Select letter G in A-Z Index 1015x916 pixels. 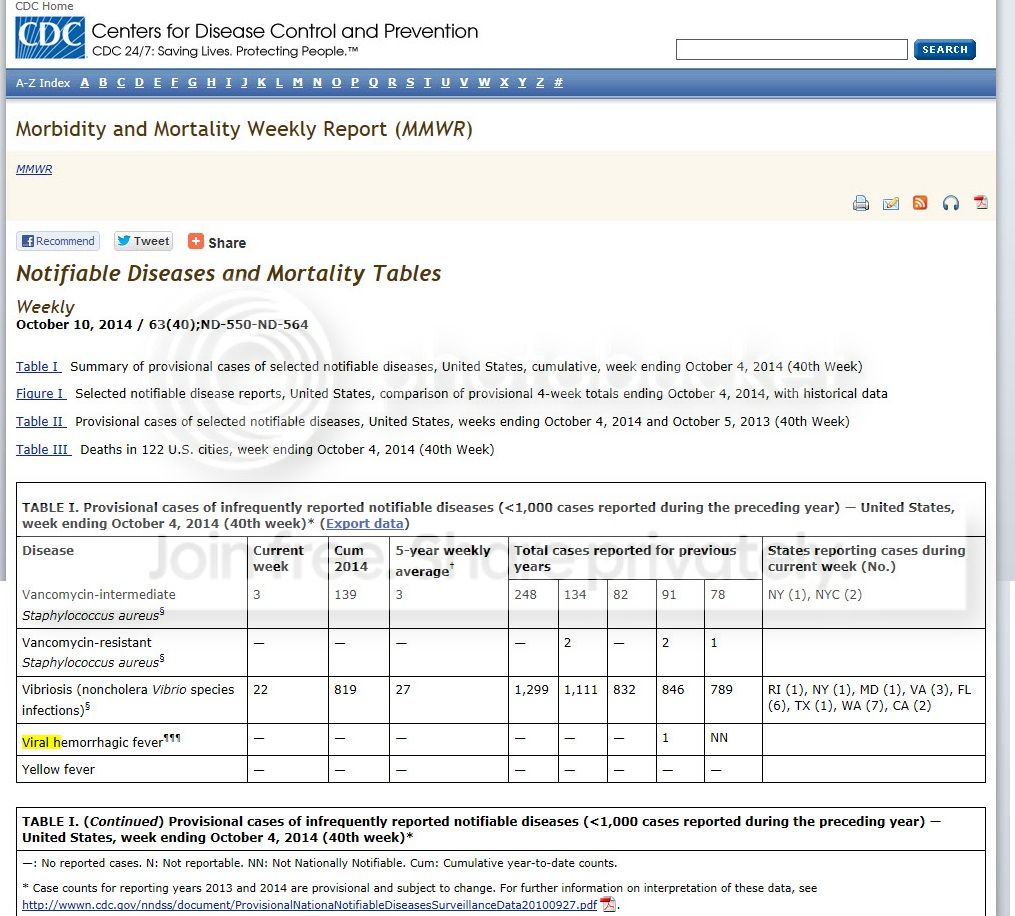click(x=192, y=82)
